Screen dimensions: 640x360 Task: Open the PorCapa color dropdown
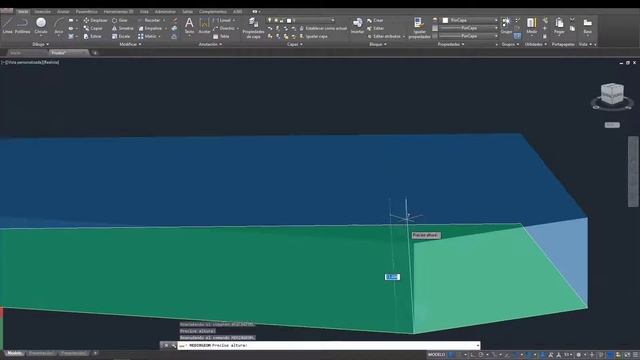[x=470, y=20]
